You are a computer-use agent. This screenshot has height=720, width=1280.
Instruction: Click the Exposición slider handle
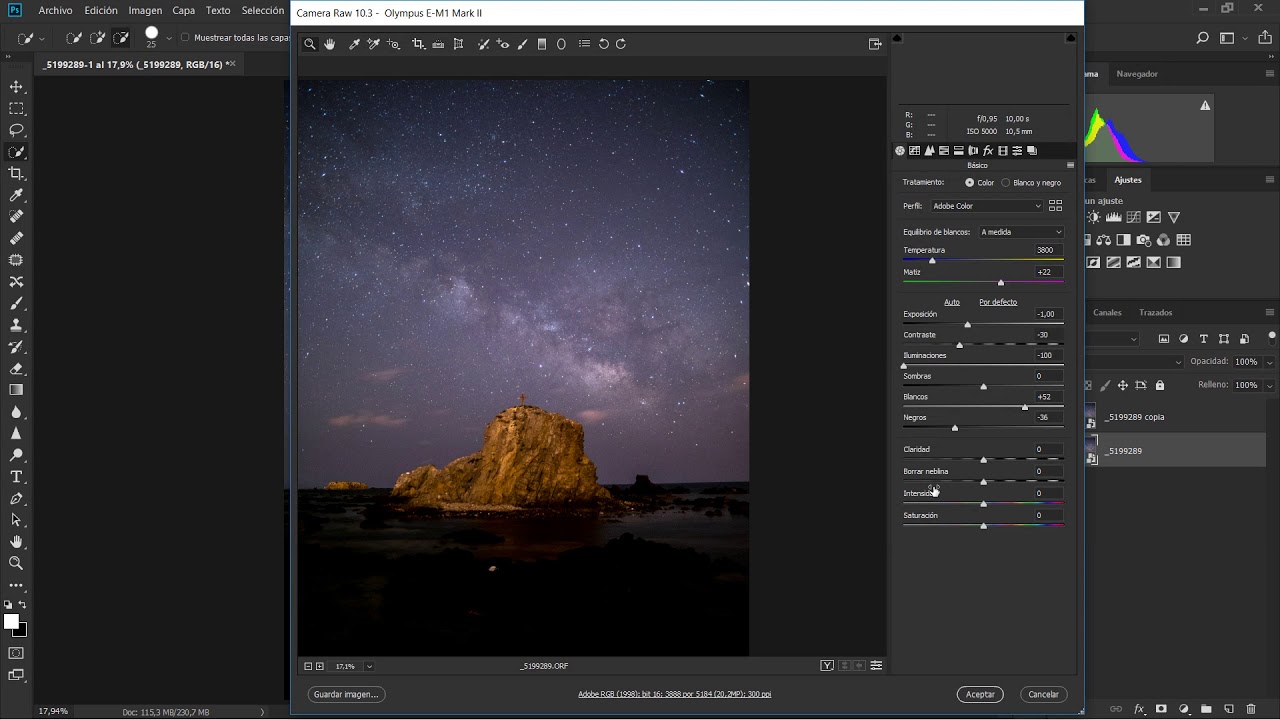tap(967, 325)
